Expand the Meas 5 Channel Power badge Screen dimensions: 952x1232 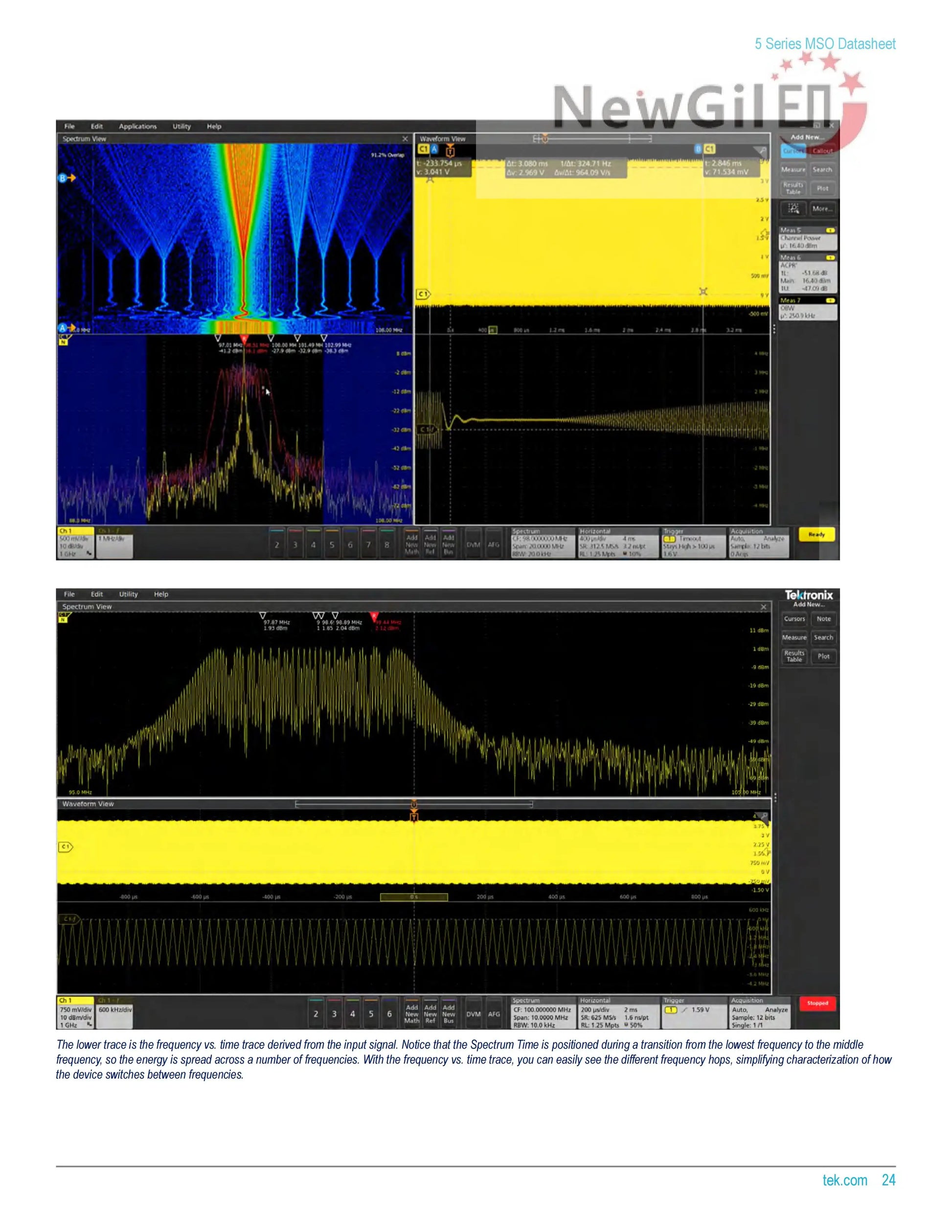point(808,239)
